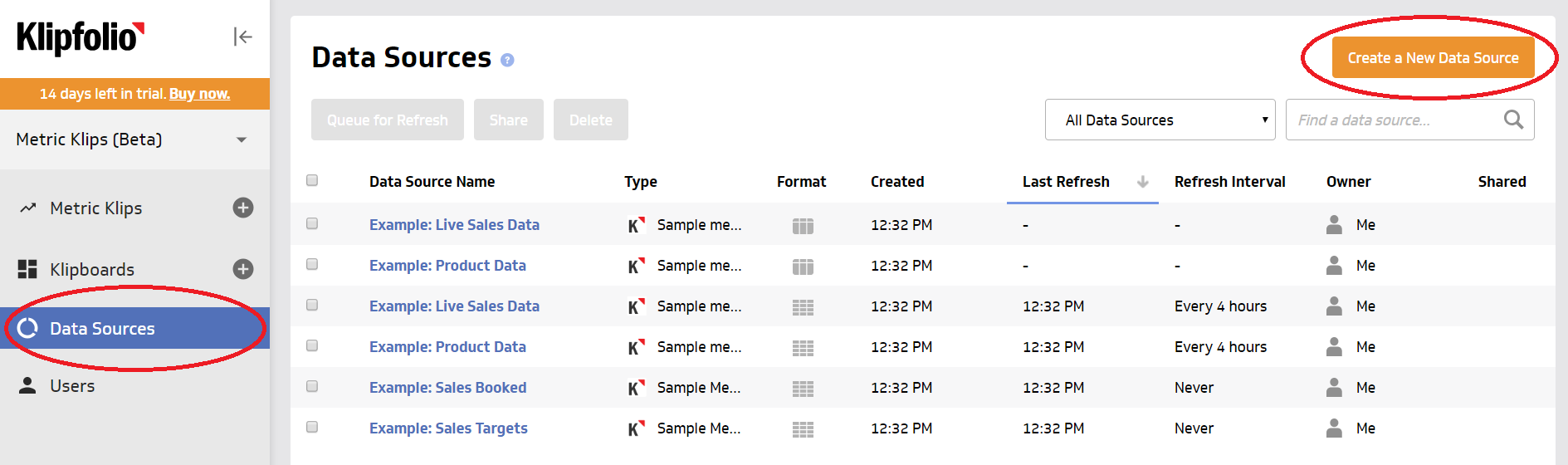The image size is (1568, 465).
Task: Sort by Data Source Name column header
Action: coord(432,182)
